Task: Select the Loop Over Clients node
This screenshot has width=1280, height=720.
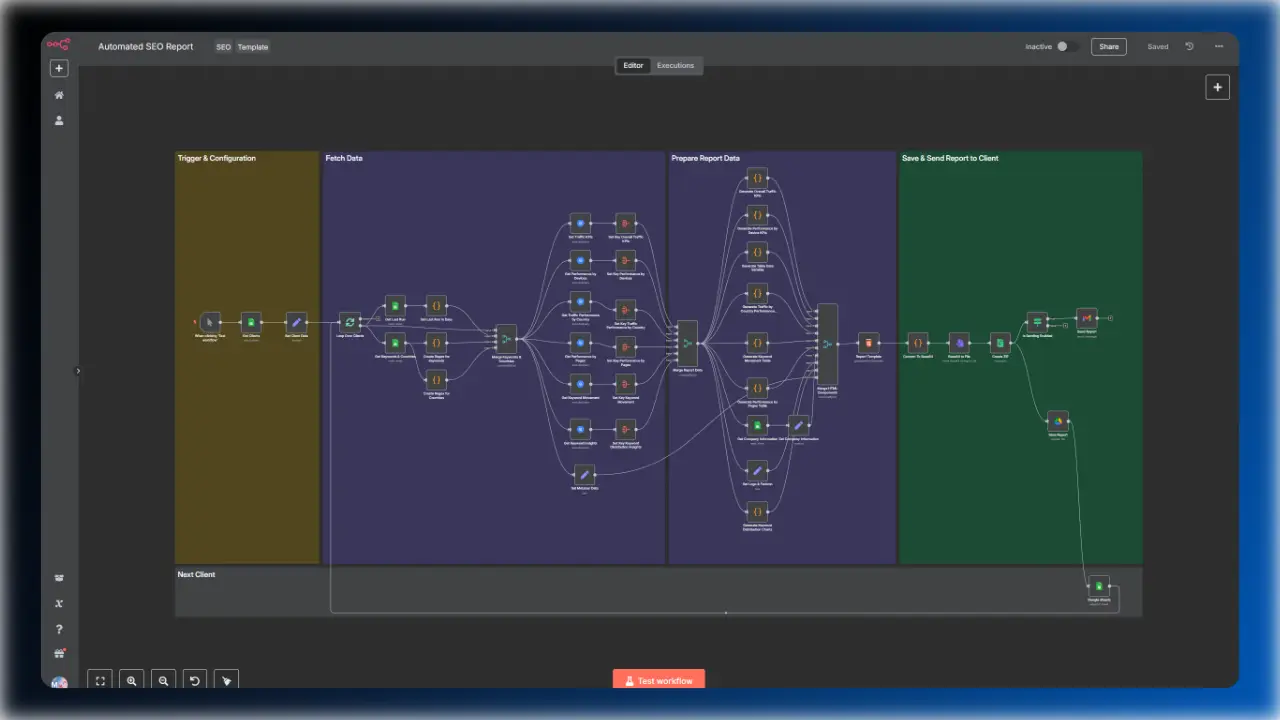Action: click(x=349, y=322)
